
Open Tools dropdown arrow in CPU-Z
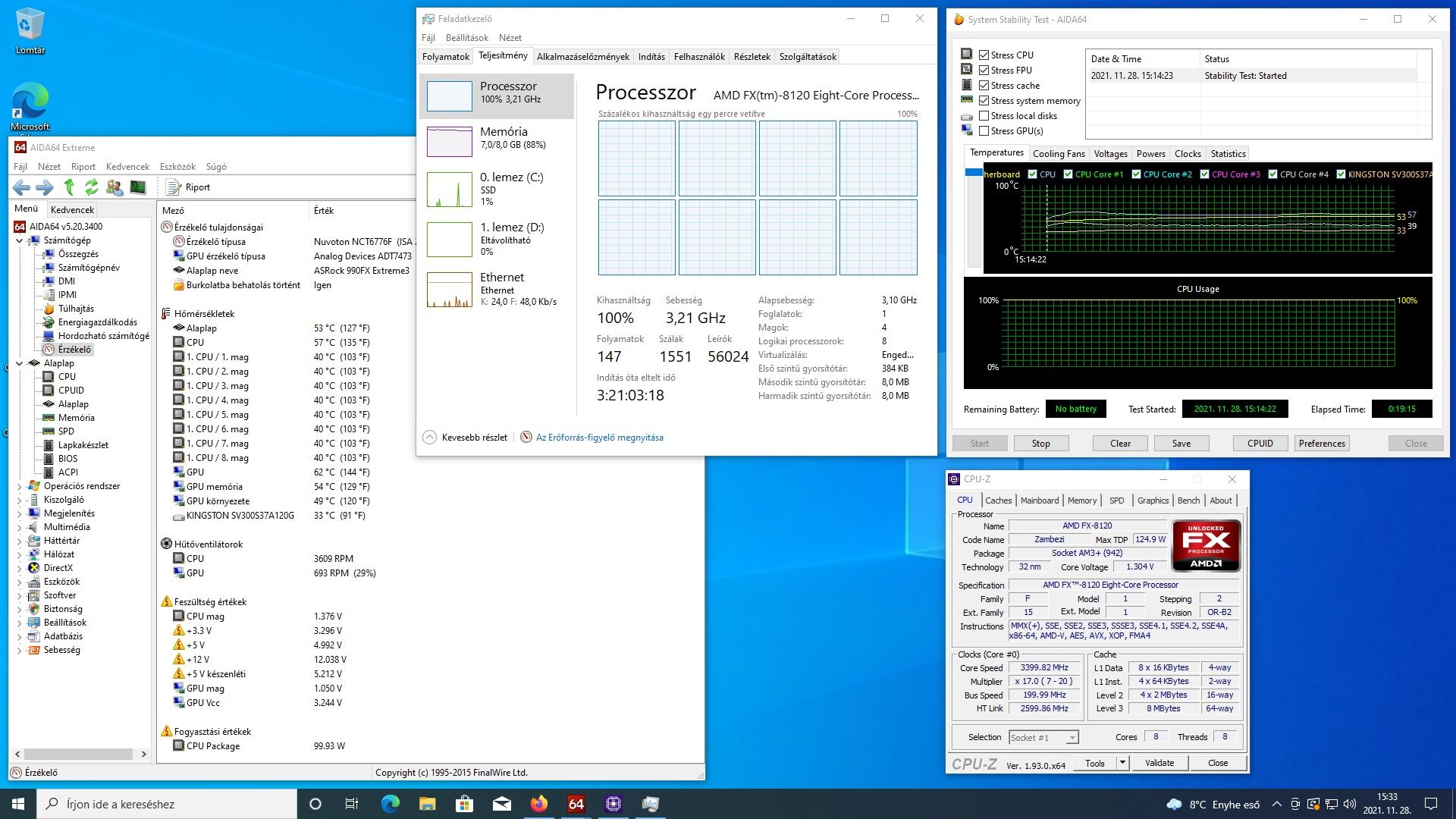1122,763
